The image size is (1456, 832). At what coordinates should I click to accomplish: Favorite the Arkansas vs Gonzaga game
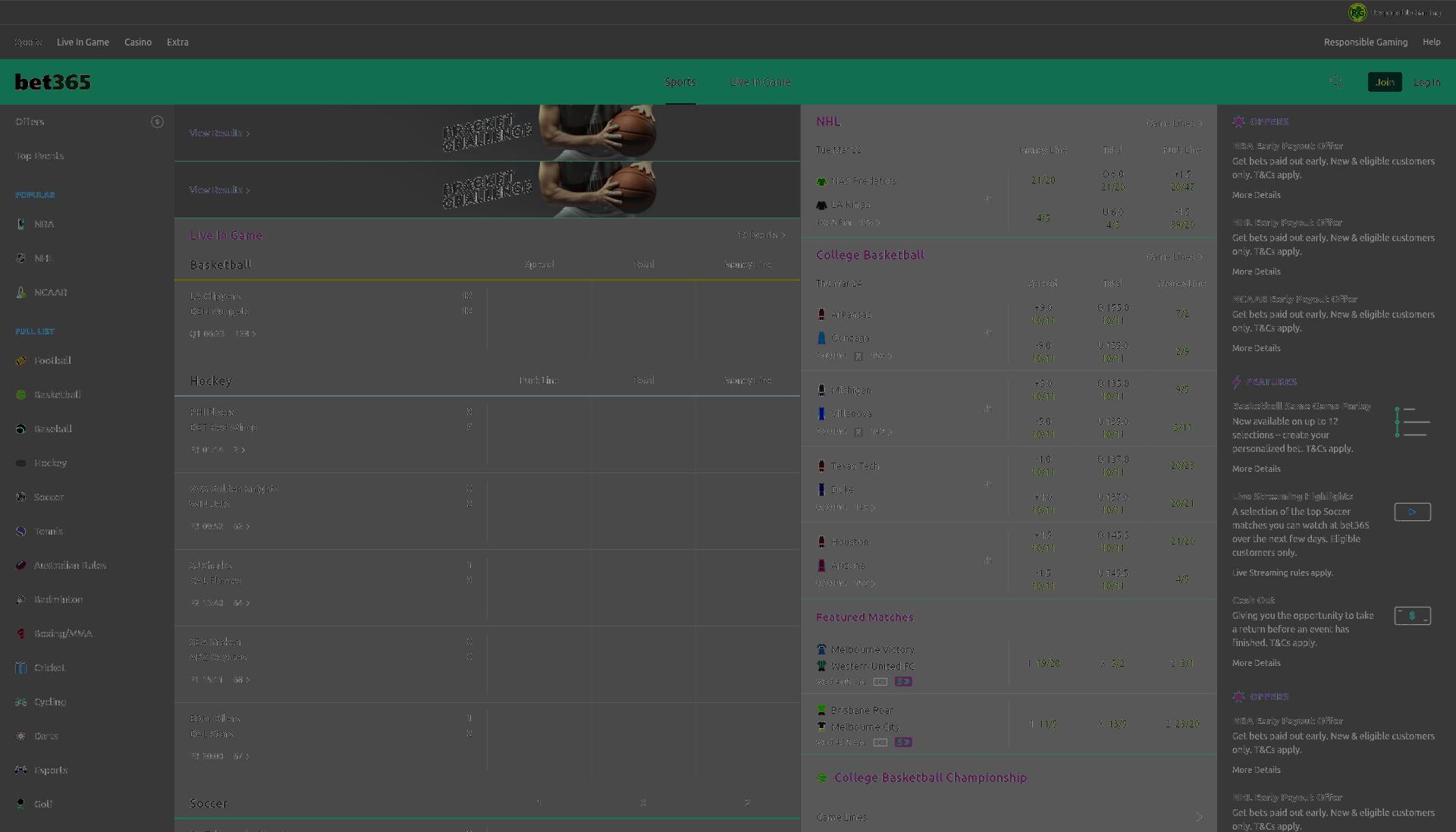pos(987,332)
